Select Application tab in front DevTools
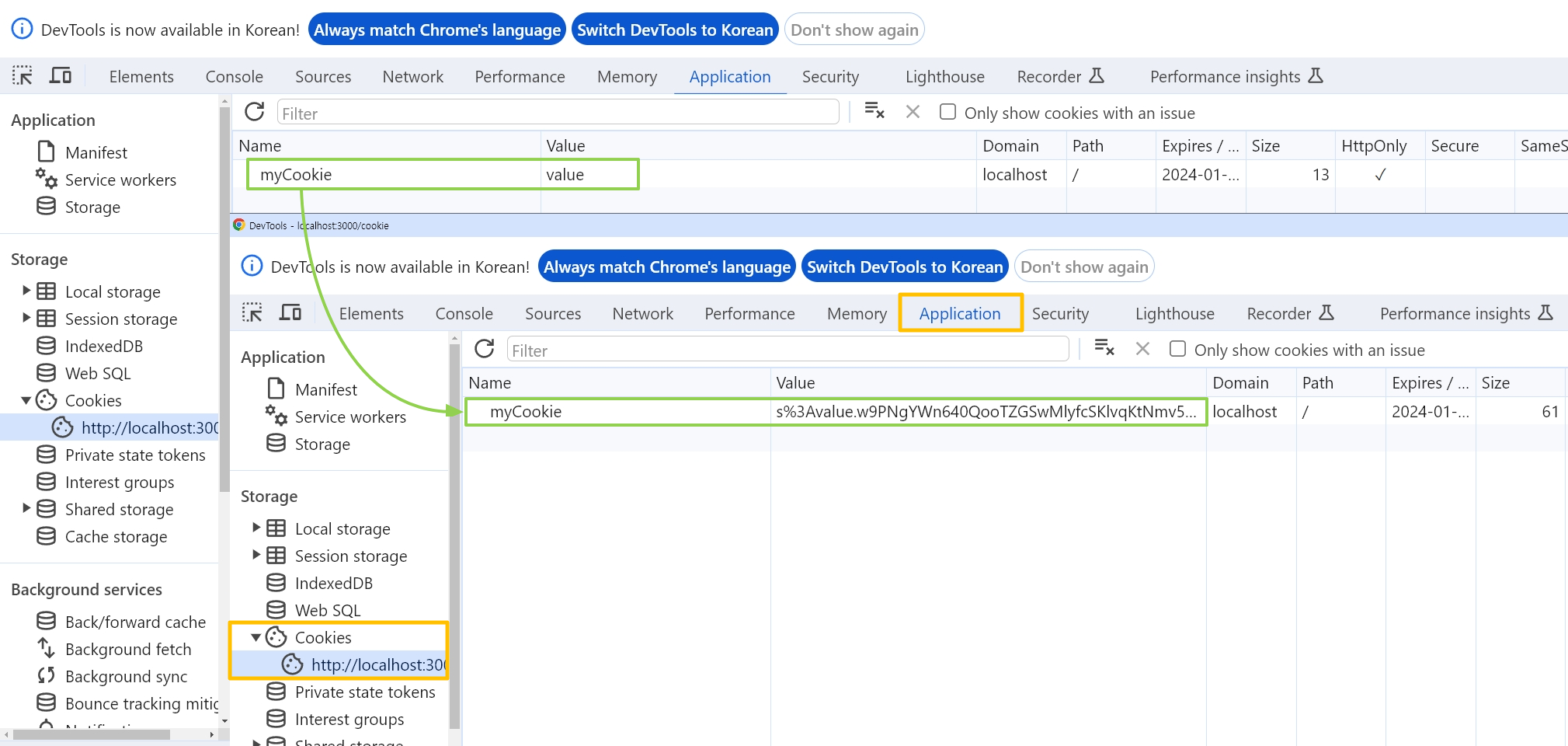 (x=960, y=313)
